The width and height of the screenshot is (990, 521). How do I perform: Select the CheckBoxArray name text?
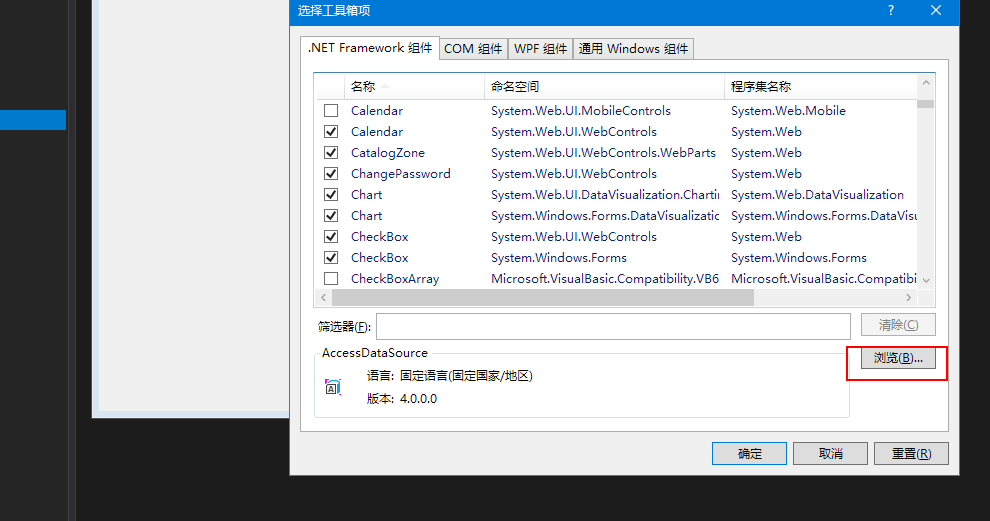395,278
